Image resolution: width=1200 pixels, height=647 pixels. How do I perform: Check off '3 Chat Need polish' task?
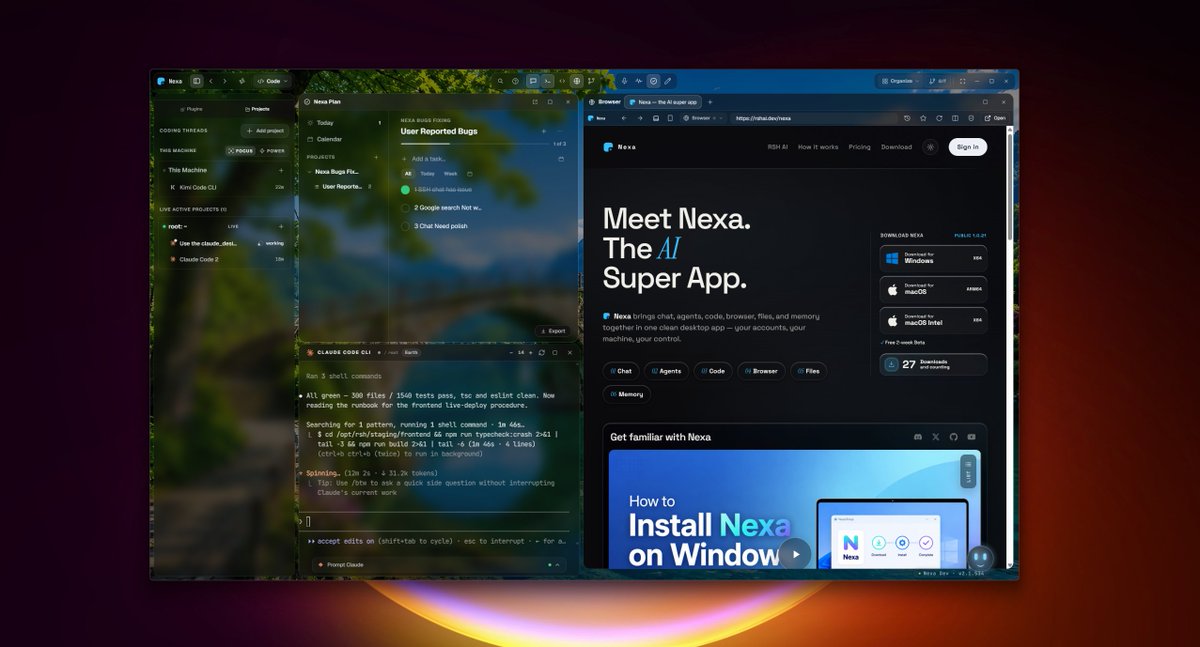pos(405,226)
